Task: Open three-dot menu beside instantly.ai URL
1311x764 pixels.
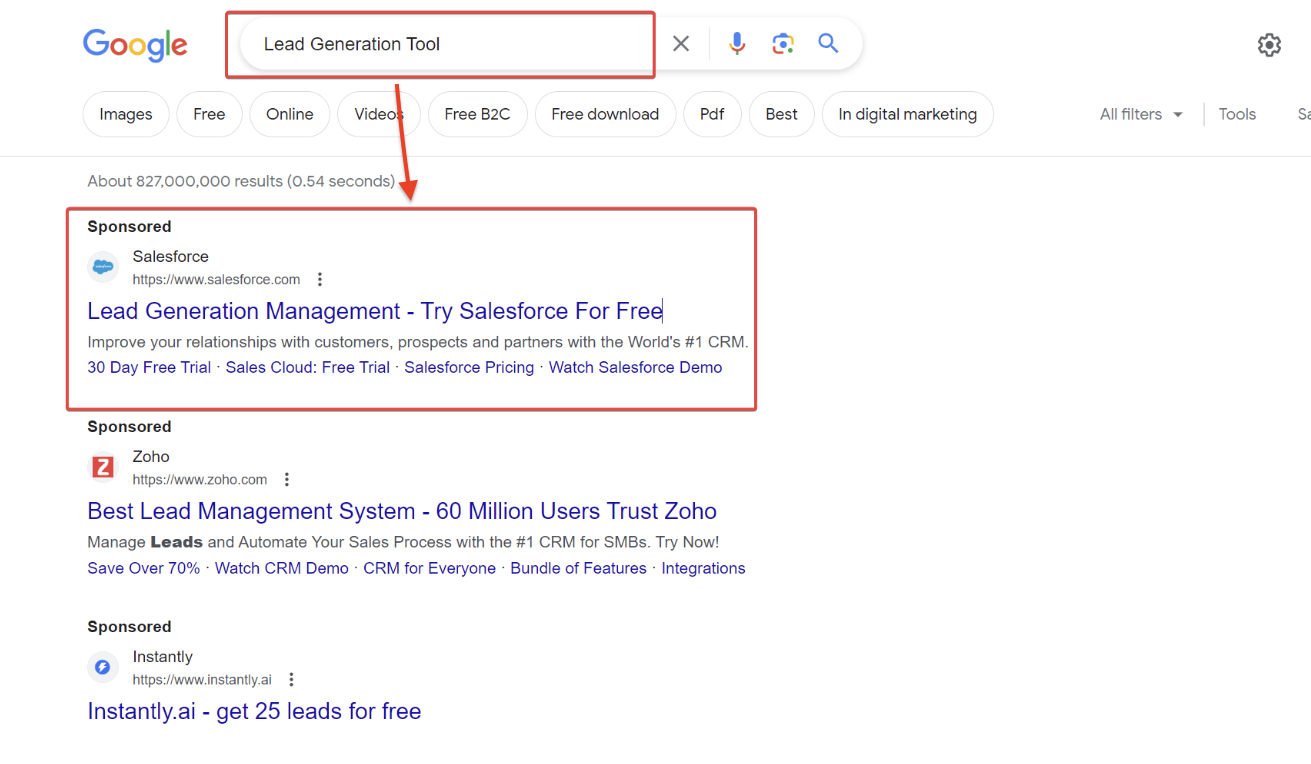Action: [291, 680]
